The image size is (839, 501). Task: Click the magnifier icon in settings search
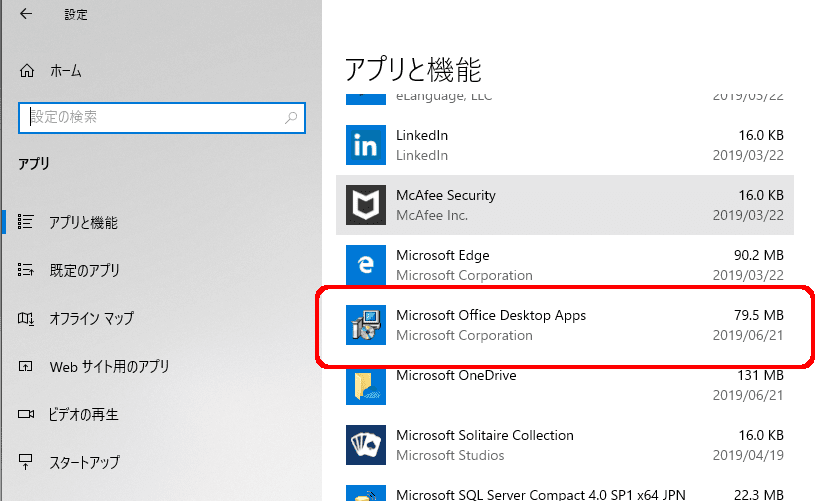291,117
